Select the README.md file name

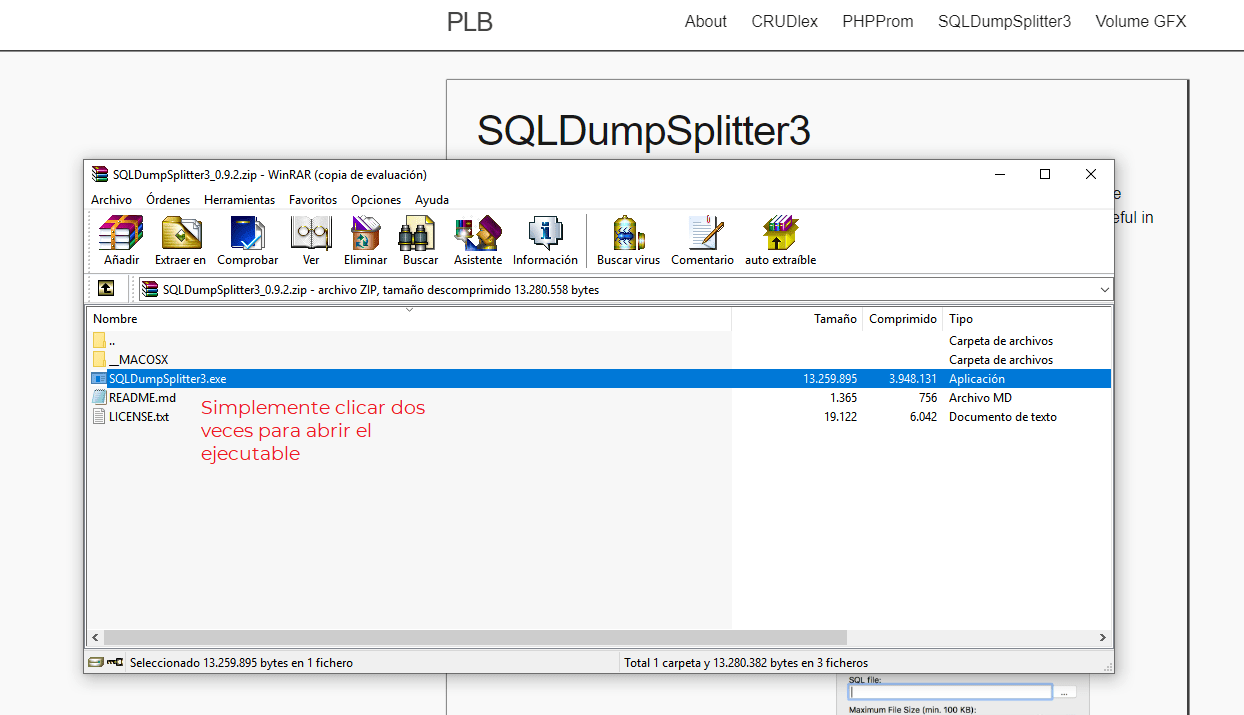click(x=142, y=398)
